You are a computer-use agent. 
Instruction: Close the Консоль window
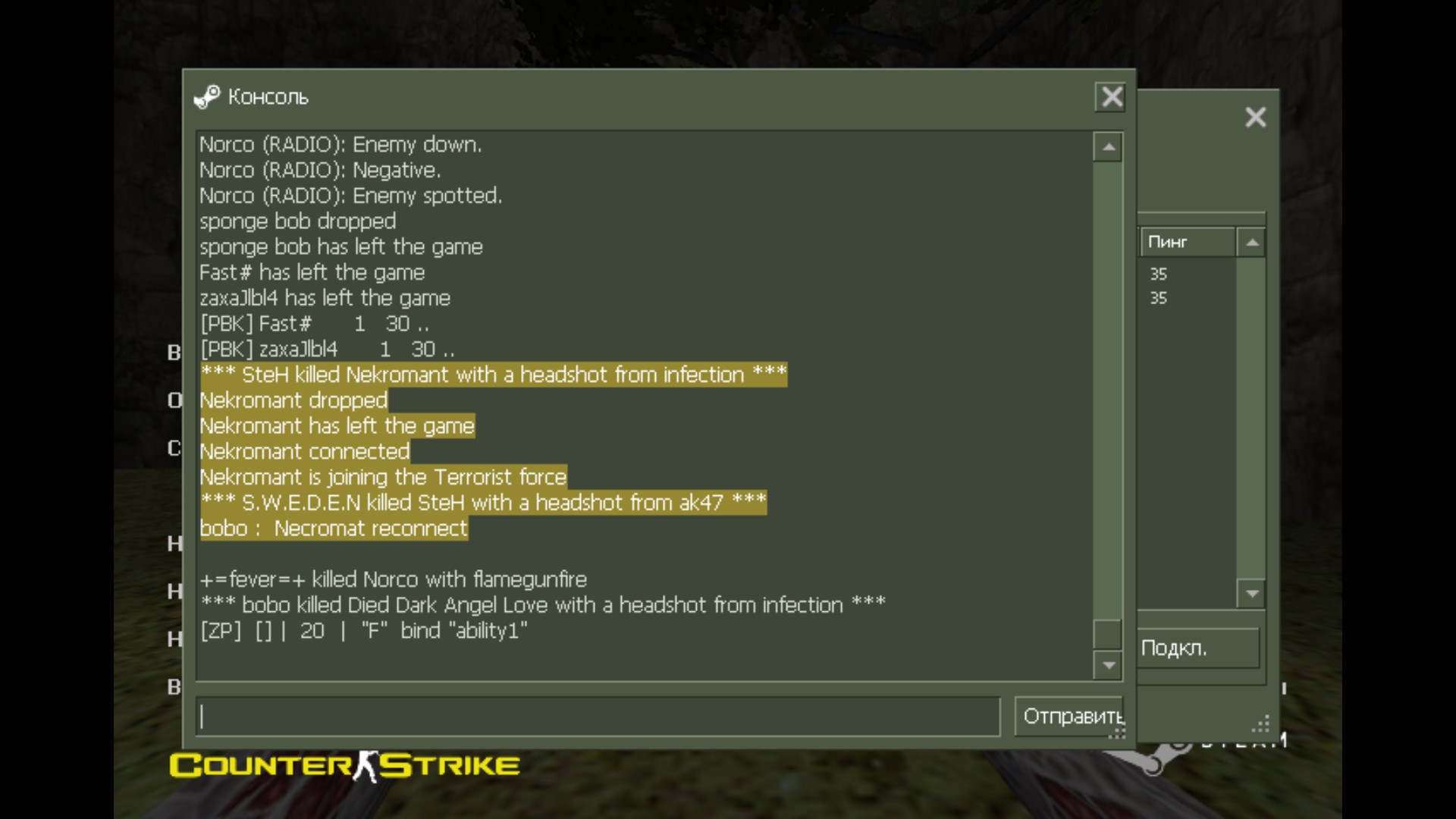[x=1111, y=97]
